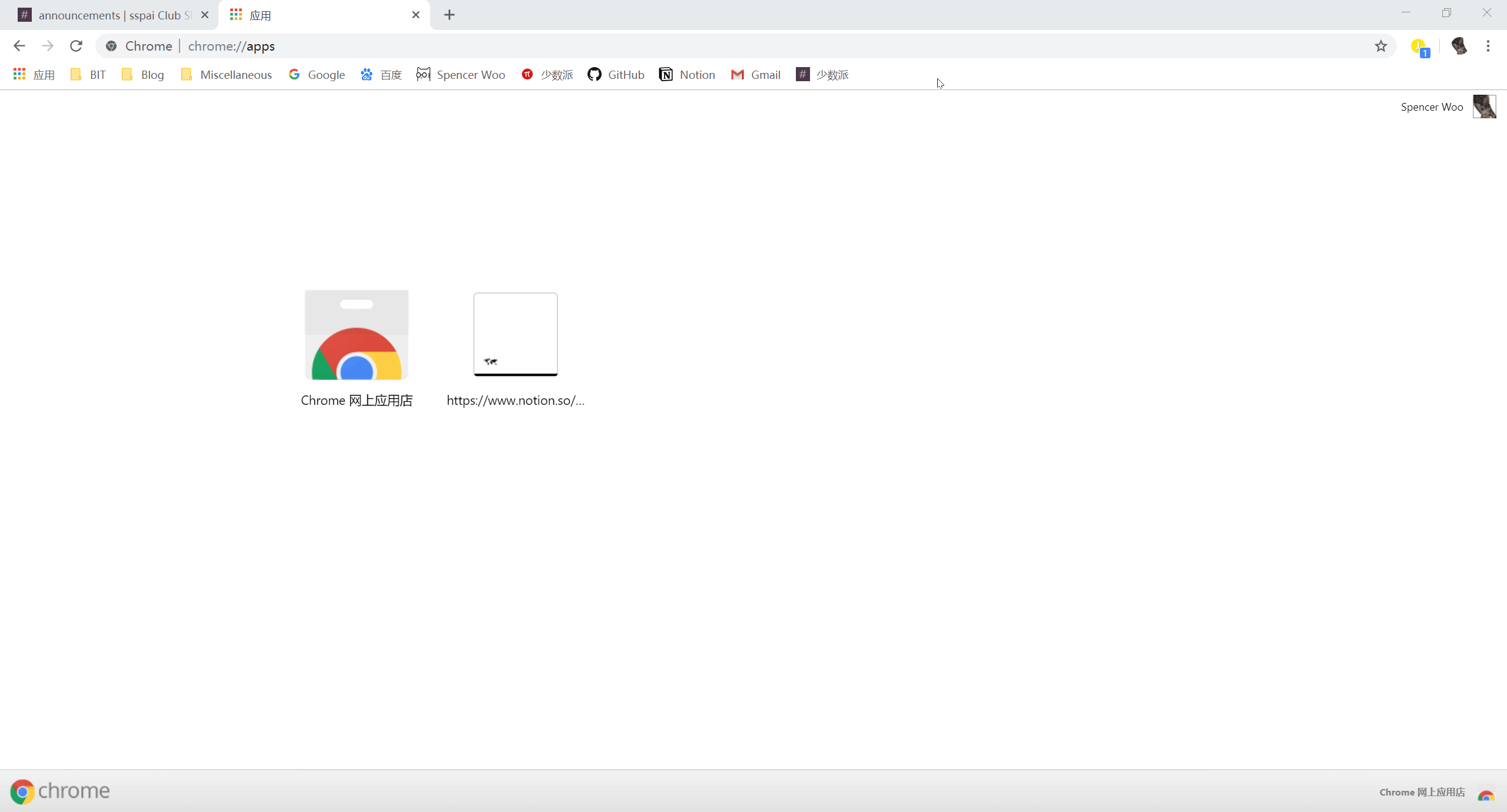Close the 应用 tab

click(x=416, y=15)
